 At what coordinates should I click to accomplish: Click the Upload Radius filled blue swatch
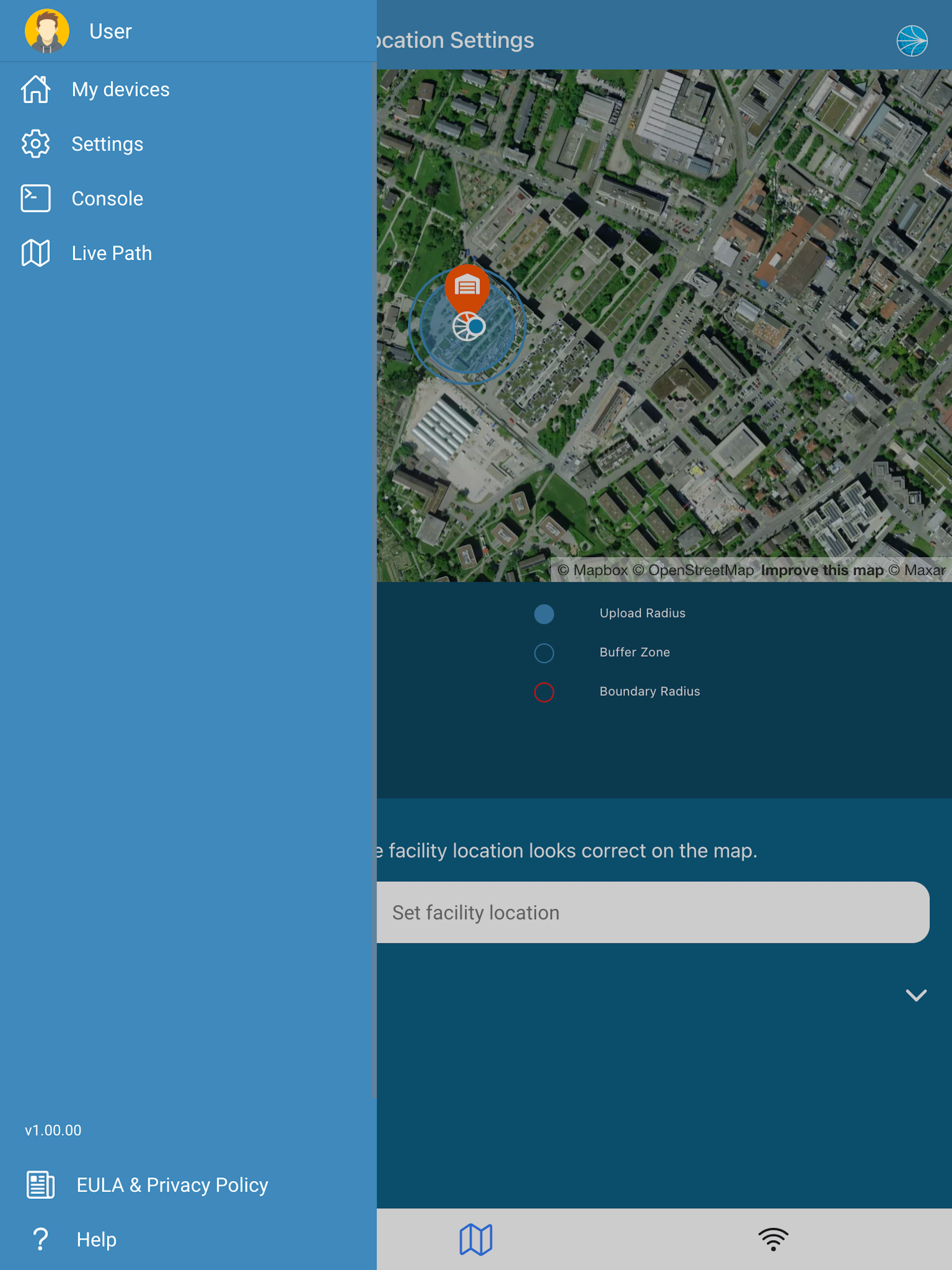(x=544, y=614)
